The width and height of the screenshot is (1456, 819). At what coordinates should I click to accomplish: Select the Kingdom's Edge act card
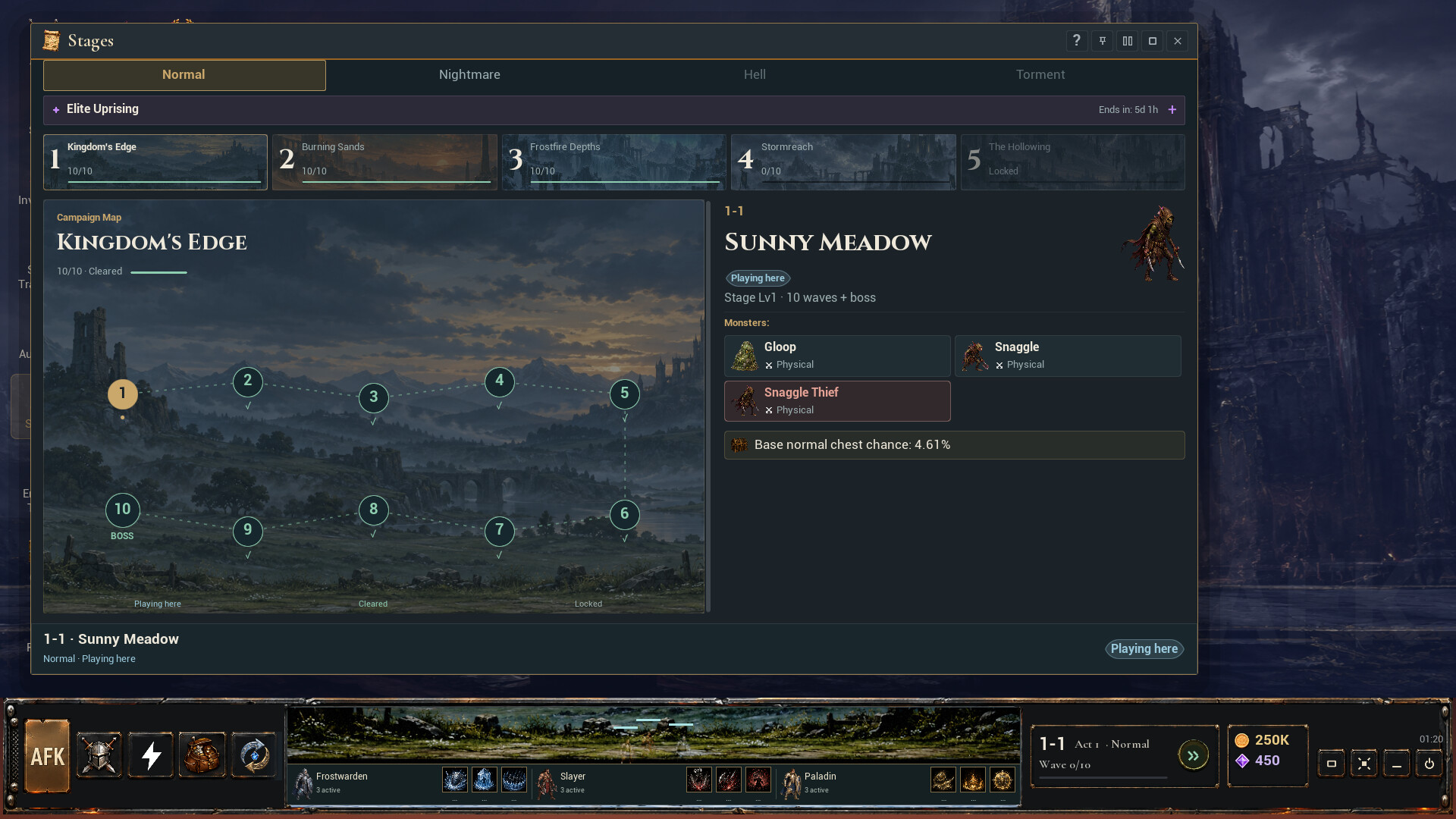point(155,162)
